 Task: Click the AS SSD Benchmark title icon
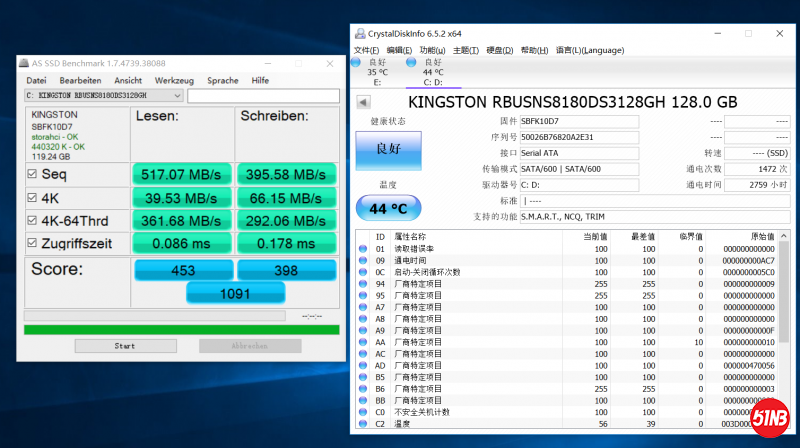click(x=23, y=62)
